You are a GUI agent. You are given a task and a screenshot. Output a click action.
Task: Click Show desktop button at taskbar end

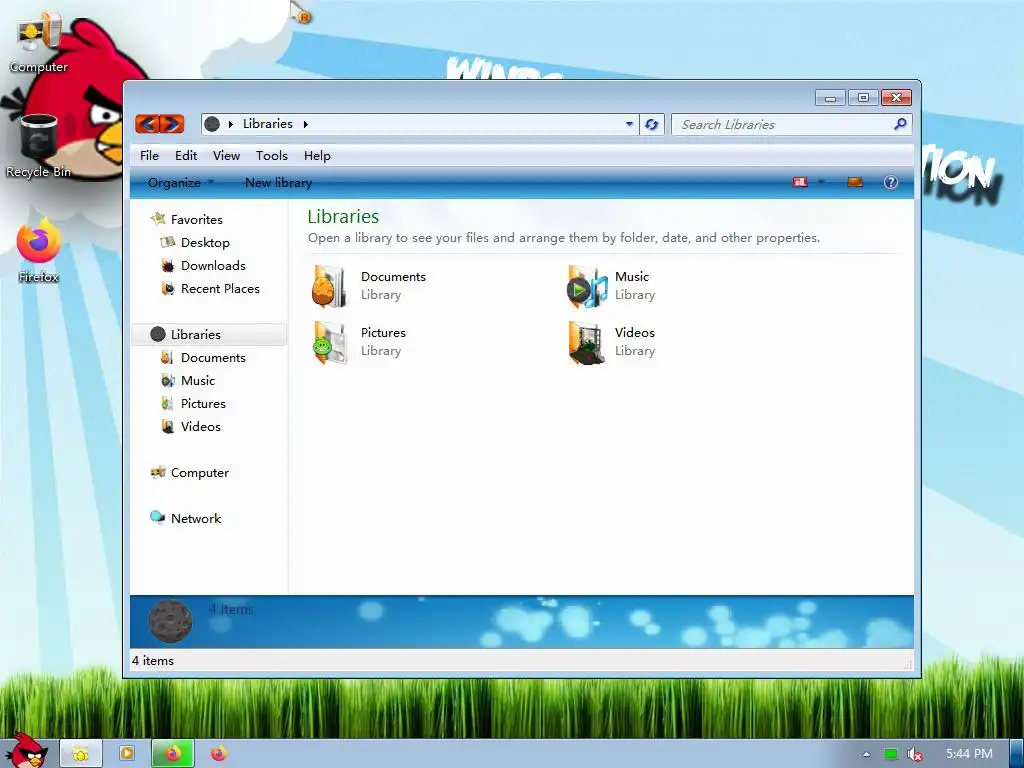pos(1016,754)
